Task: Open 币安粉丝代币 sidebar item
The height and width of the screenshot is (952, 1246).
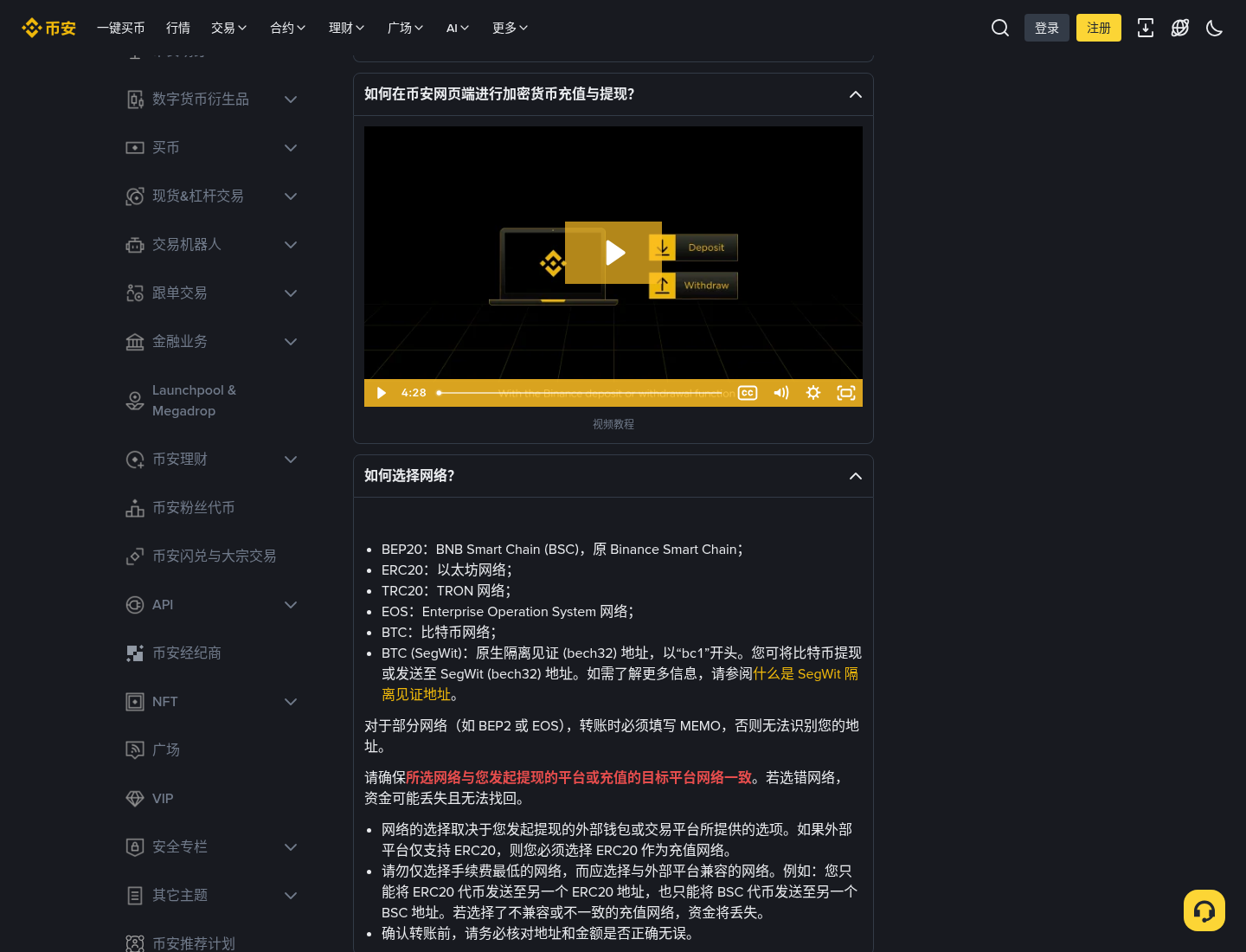Action: [x=193, y=508]
